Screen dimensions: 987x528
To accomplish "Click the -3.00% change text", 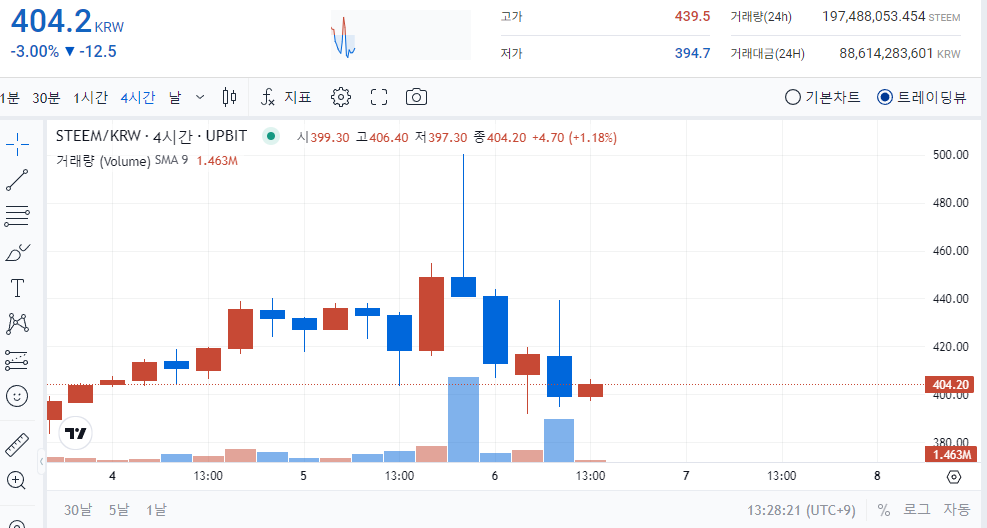I will [35, 52].
